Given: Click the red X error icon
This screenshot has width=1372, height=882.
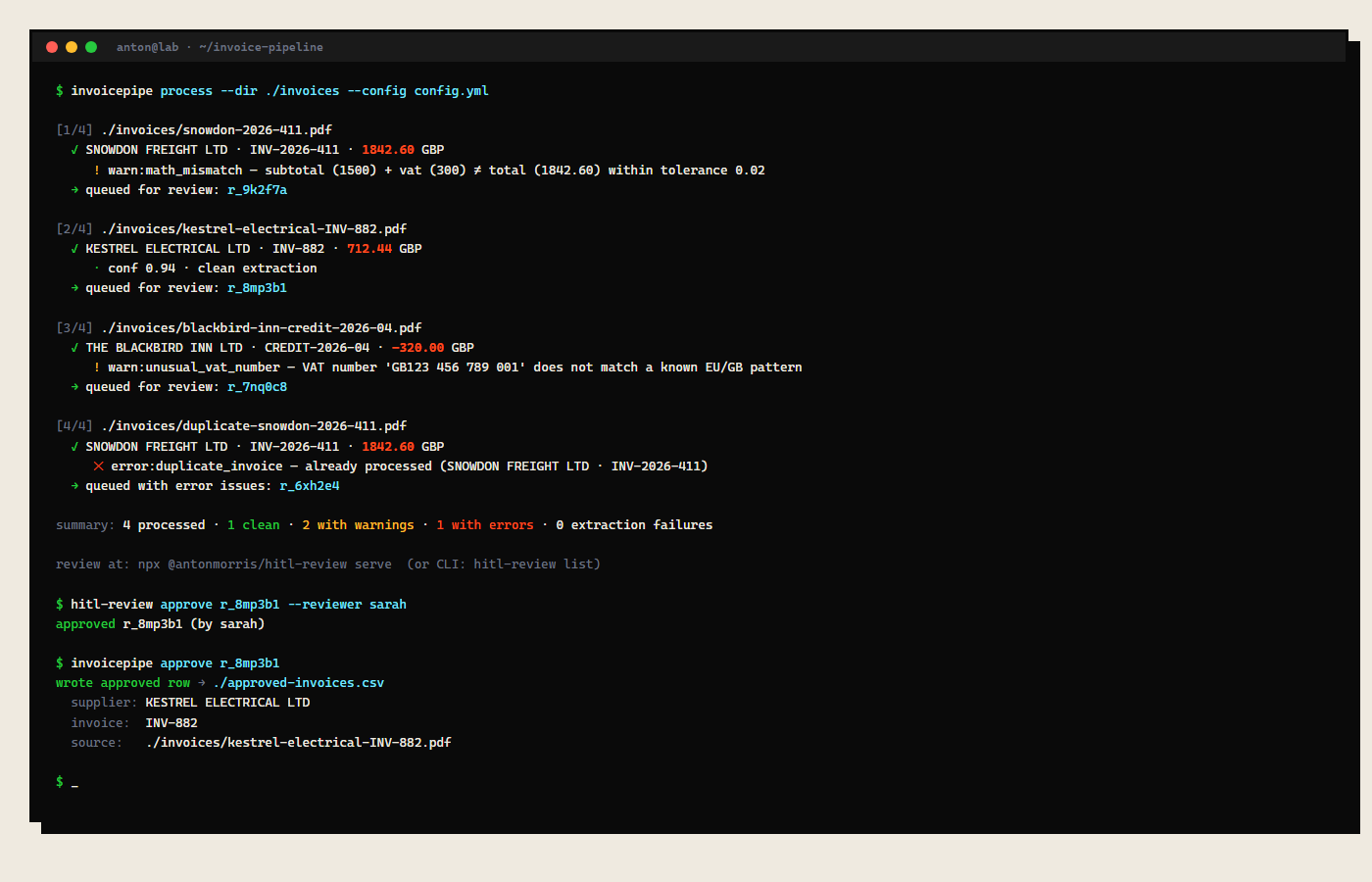Looking at the screenshot, I should coord(98,466).
